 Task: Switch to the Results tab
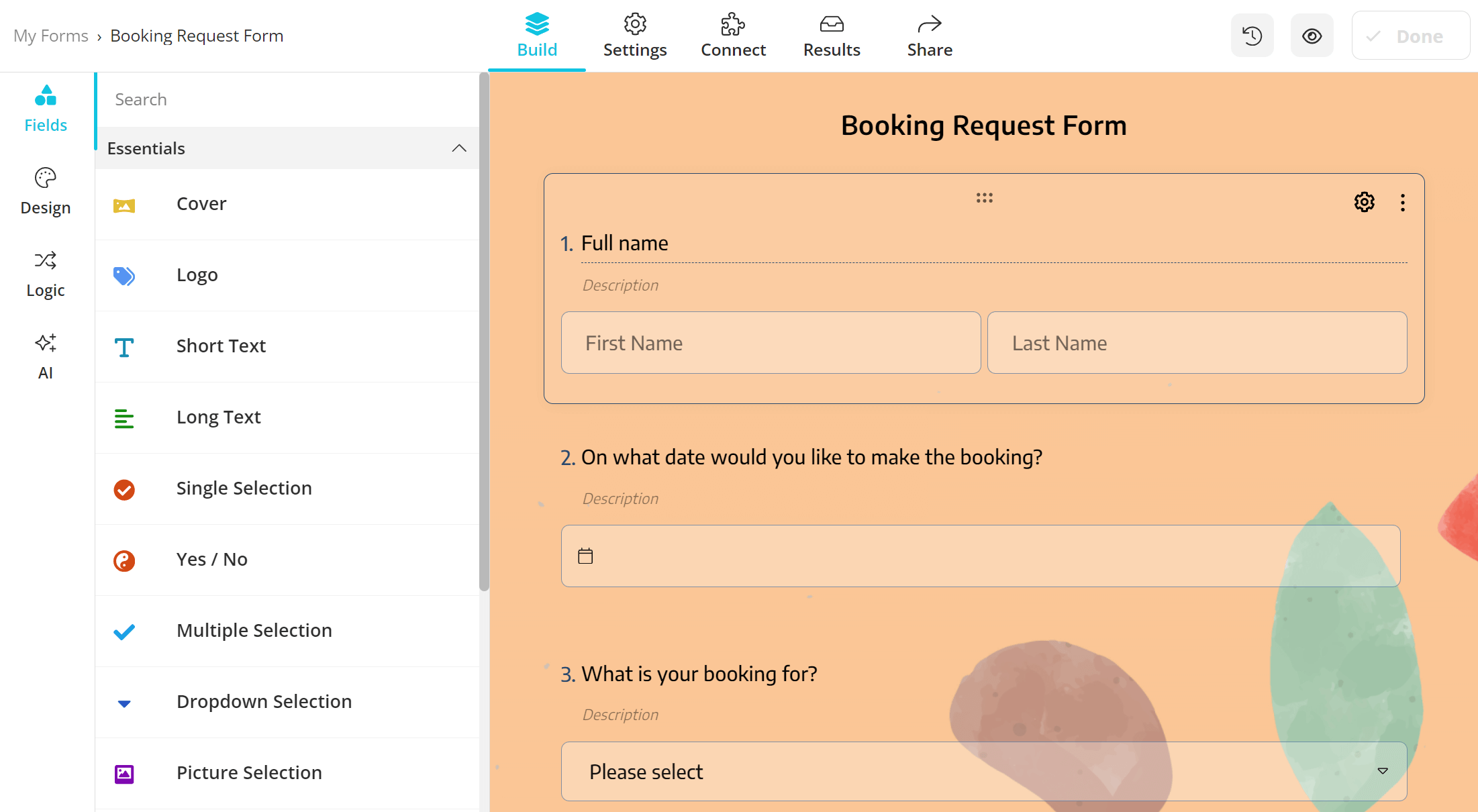[830, 35]
